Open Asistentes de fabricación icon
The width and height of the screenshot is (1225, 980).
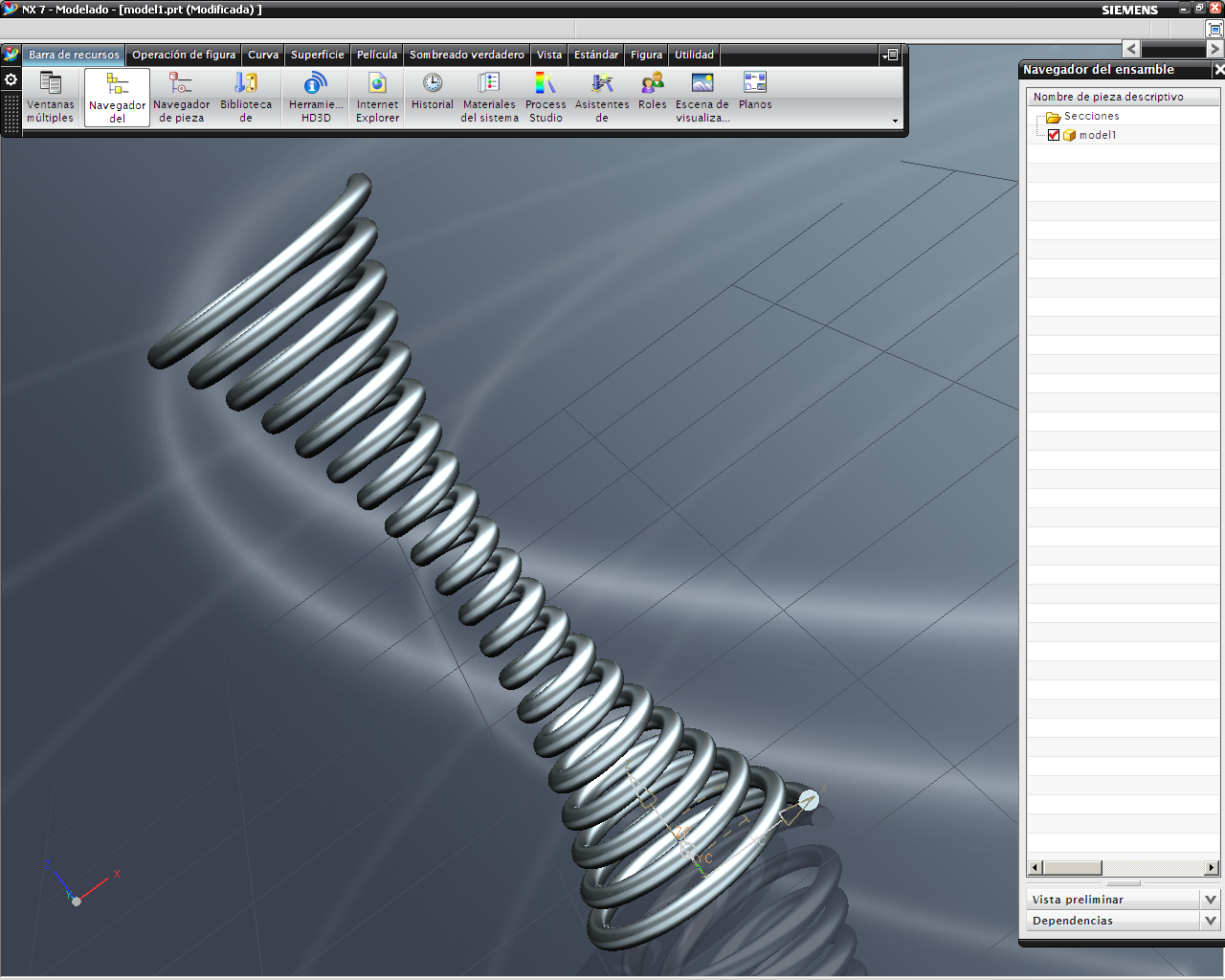click(x=602, y=98)
